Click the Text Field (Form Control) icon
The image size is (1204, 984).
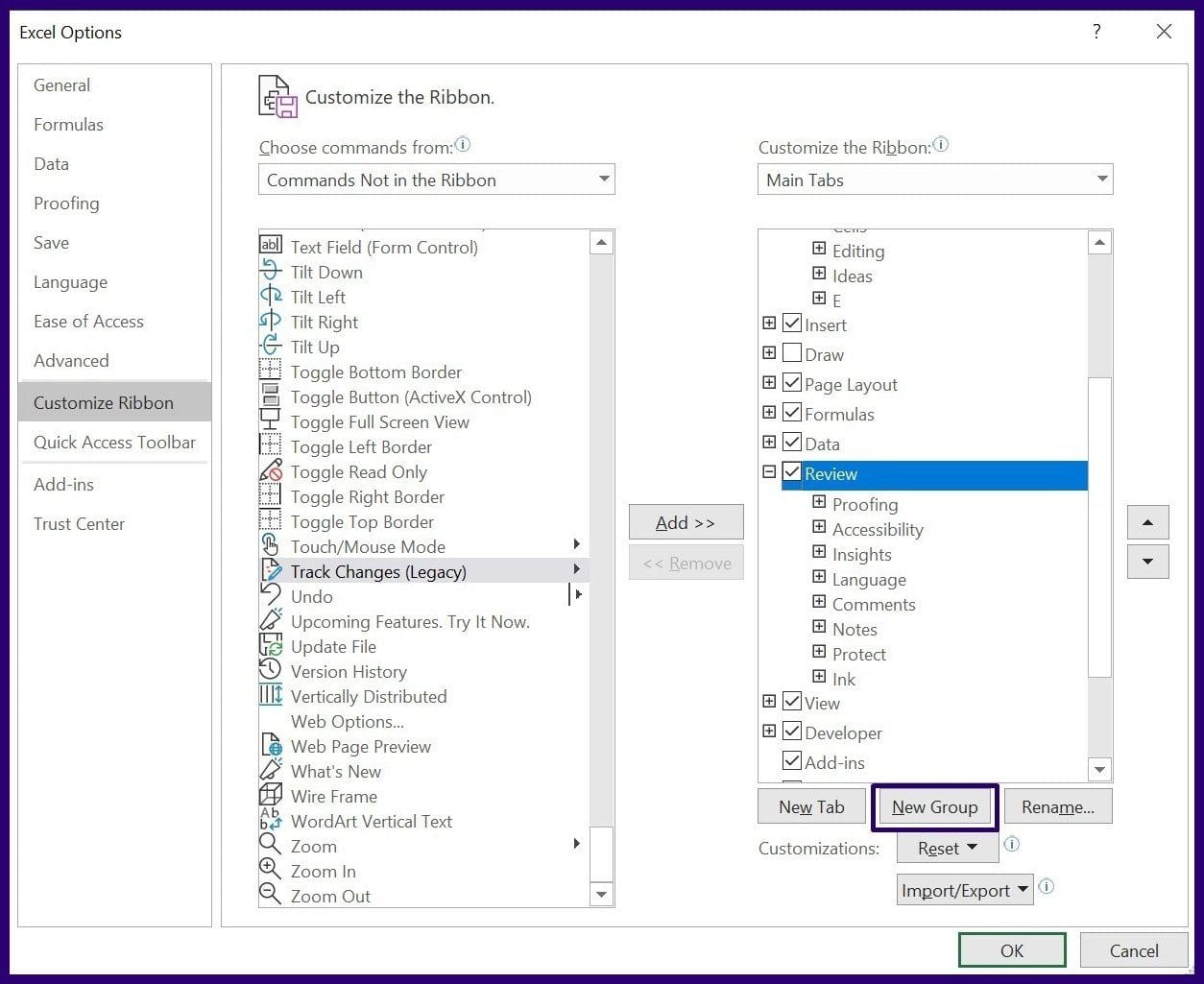pos(271,247)
